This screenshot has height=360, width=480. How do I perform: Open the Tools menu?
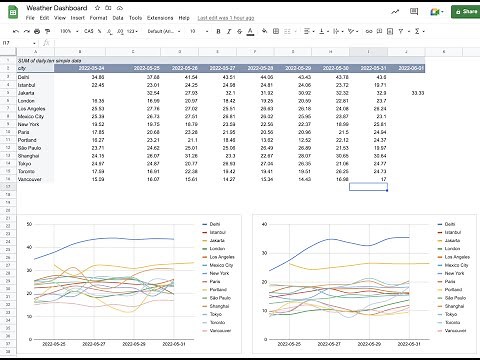(135, 18)
